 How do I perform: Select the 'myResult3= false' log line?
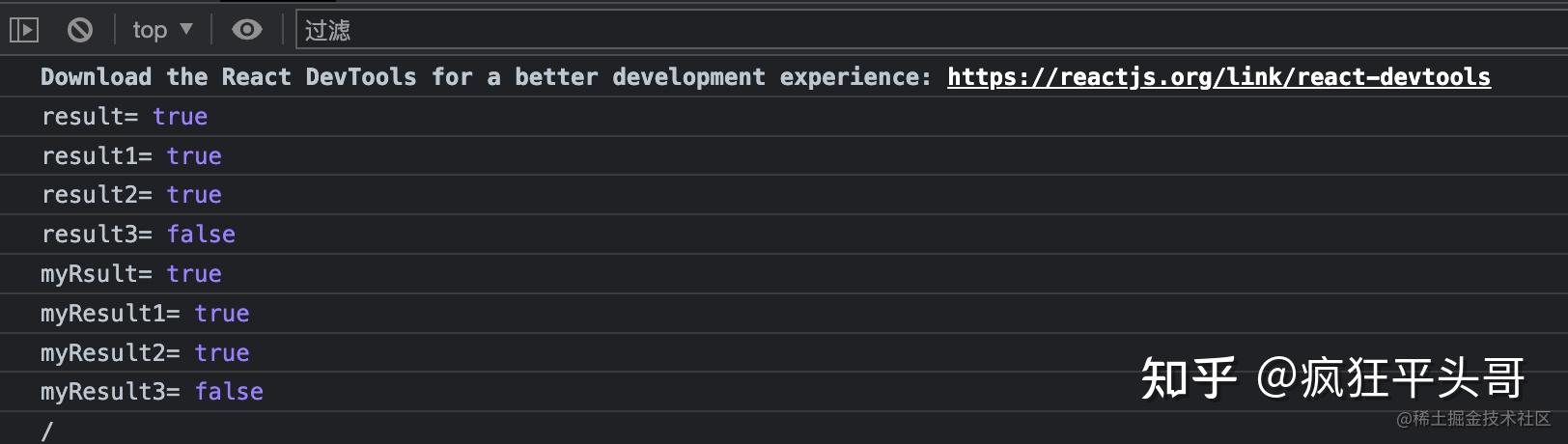click(x=784, y=392)
